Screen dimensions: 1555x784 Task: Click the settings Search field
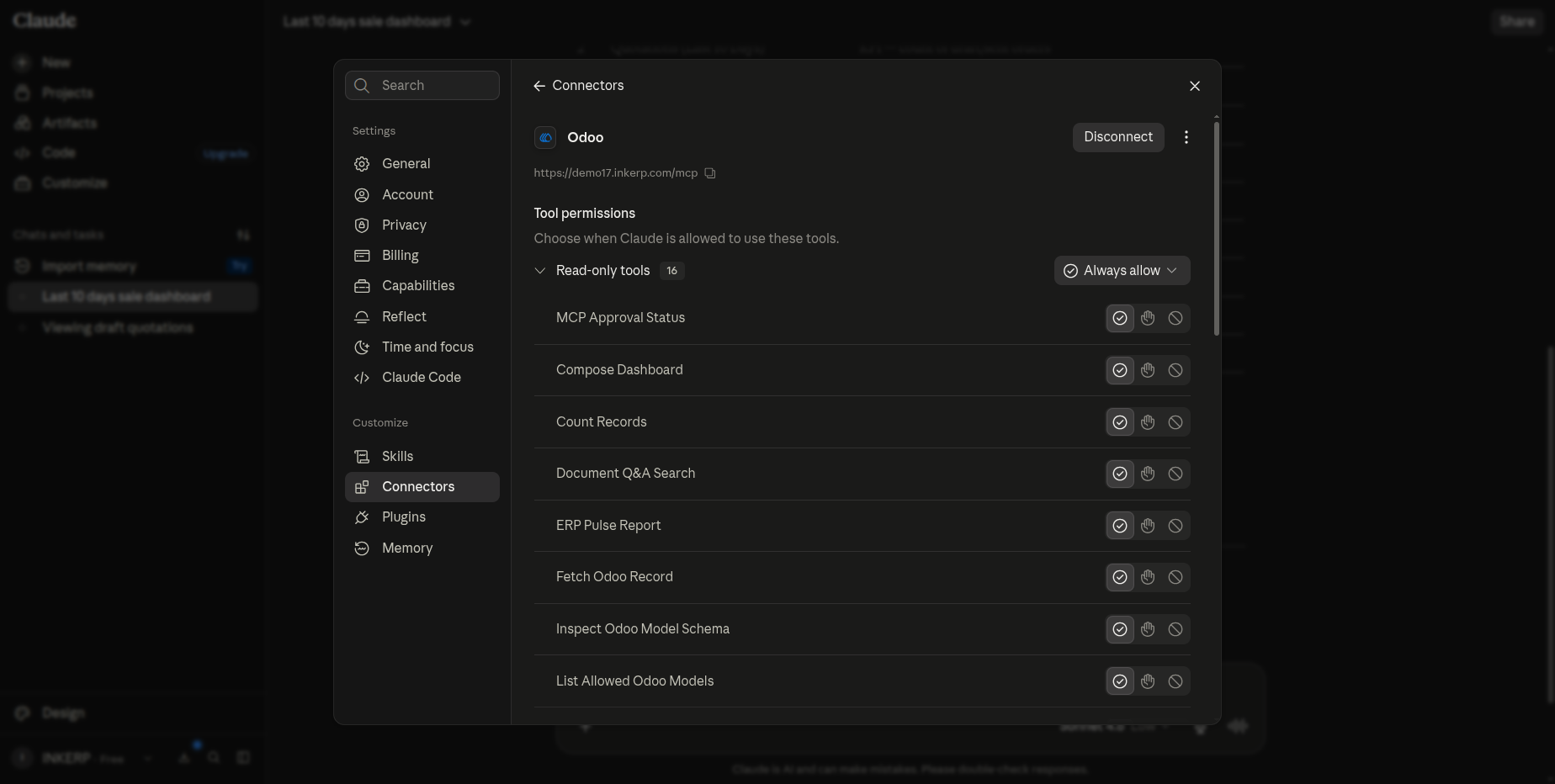pyautogui.click(x=422, y=86)
